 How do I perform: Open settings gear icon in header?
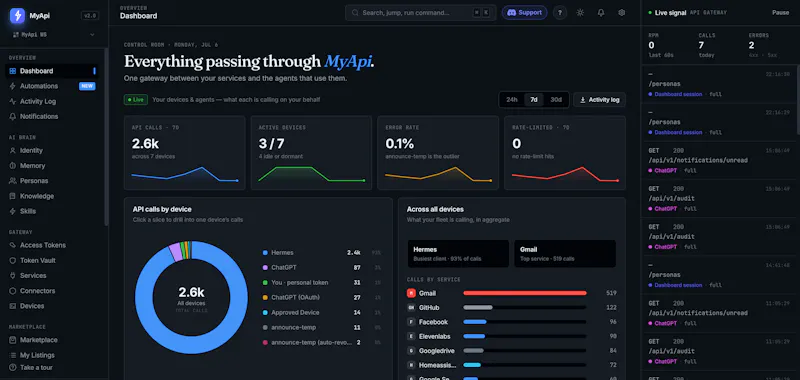(621, 13)
